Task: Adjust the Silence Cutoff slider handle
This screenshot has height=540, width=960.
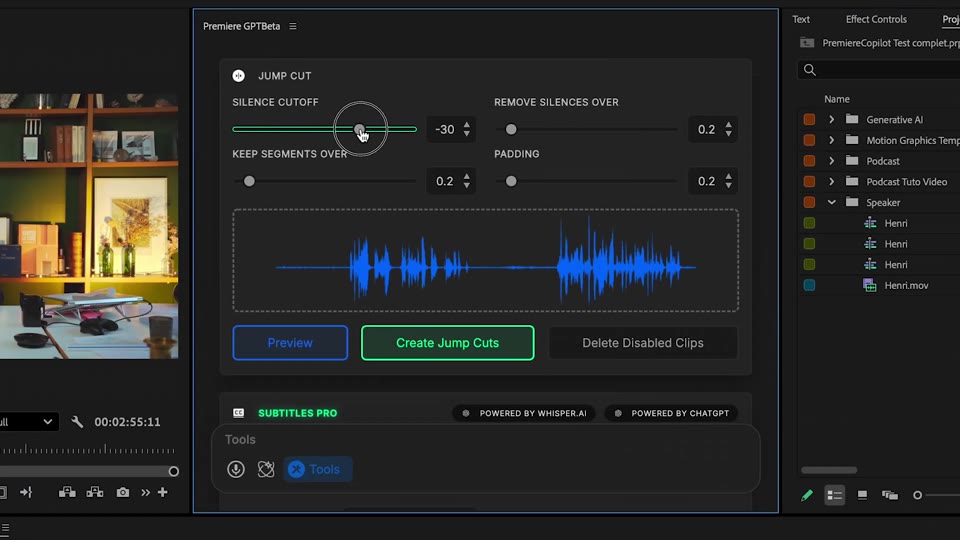Action: 360,129
